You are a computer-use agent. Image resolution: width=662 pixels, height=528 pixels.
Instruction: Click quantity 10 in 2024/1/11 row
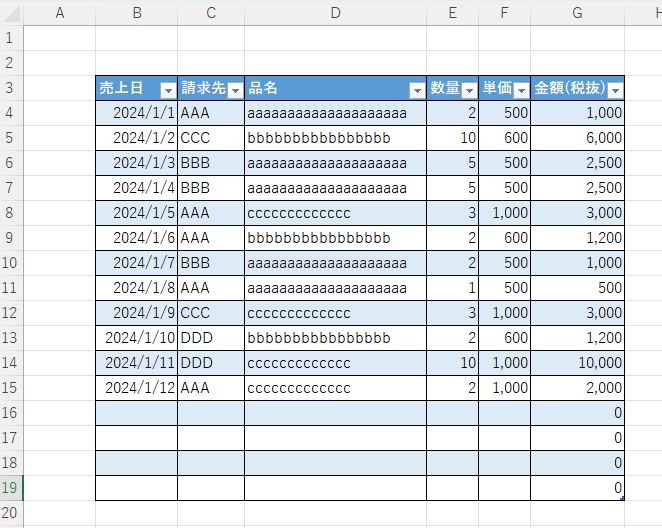tap(453, 363)
